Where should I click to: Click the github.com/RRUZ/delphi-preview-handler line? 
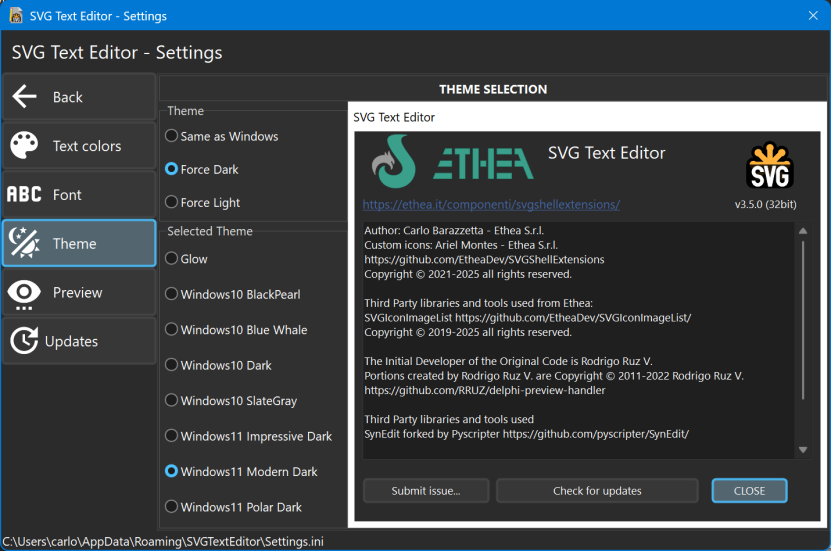484,390
